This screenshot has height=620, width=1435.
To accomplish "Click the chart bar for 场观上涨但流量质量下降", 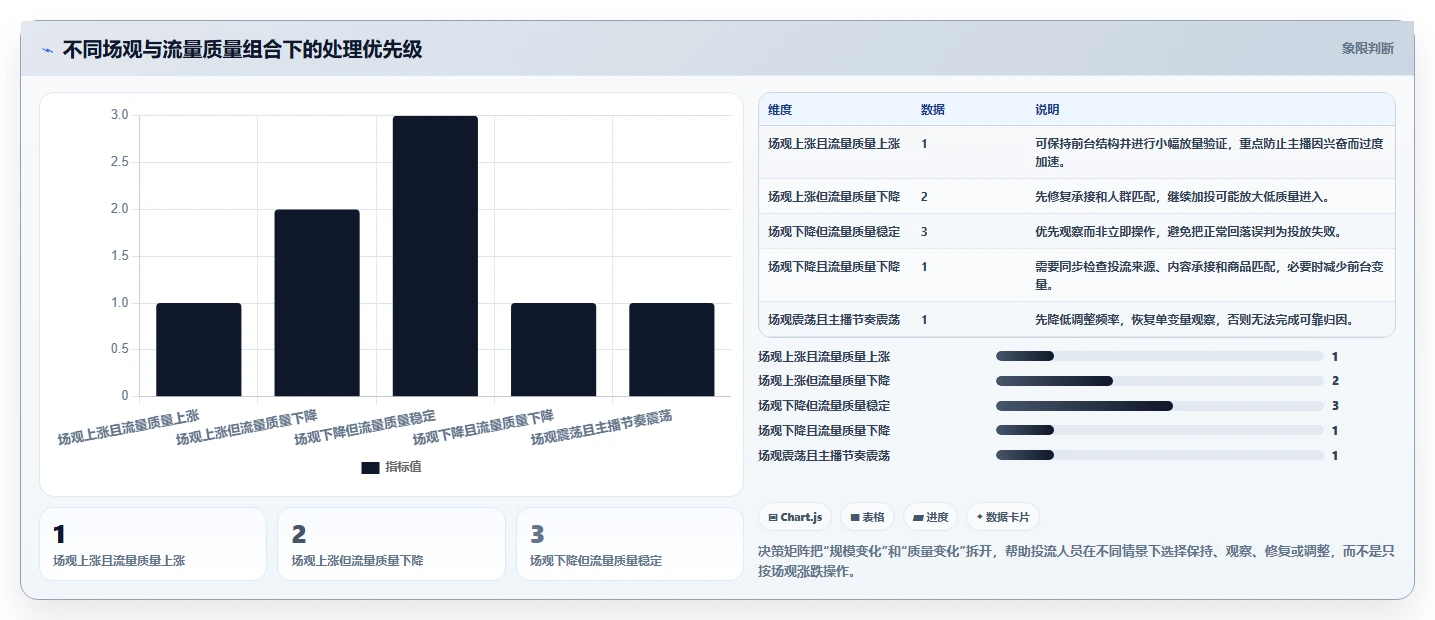I will coord(317,303).
